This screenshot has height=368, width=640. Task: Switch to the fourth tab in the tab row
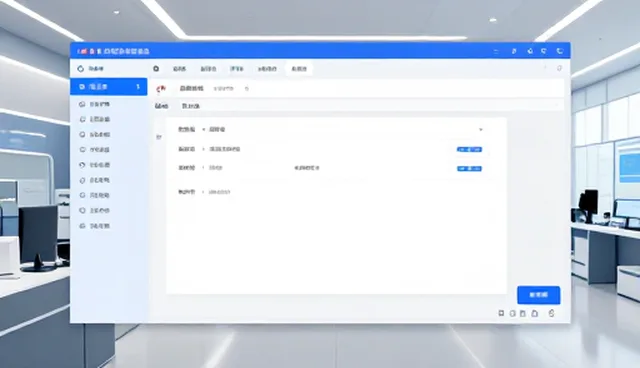267,69
